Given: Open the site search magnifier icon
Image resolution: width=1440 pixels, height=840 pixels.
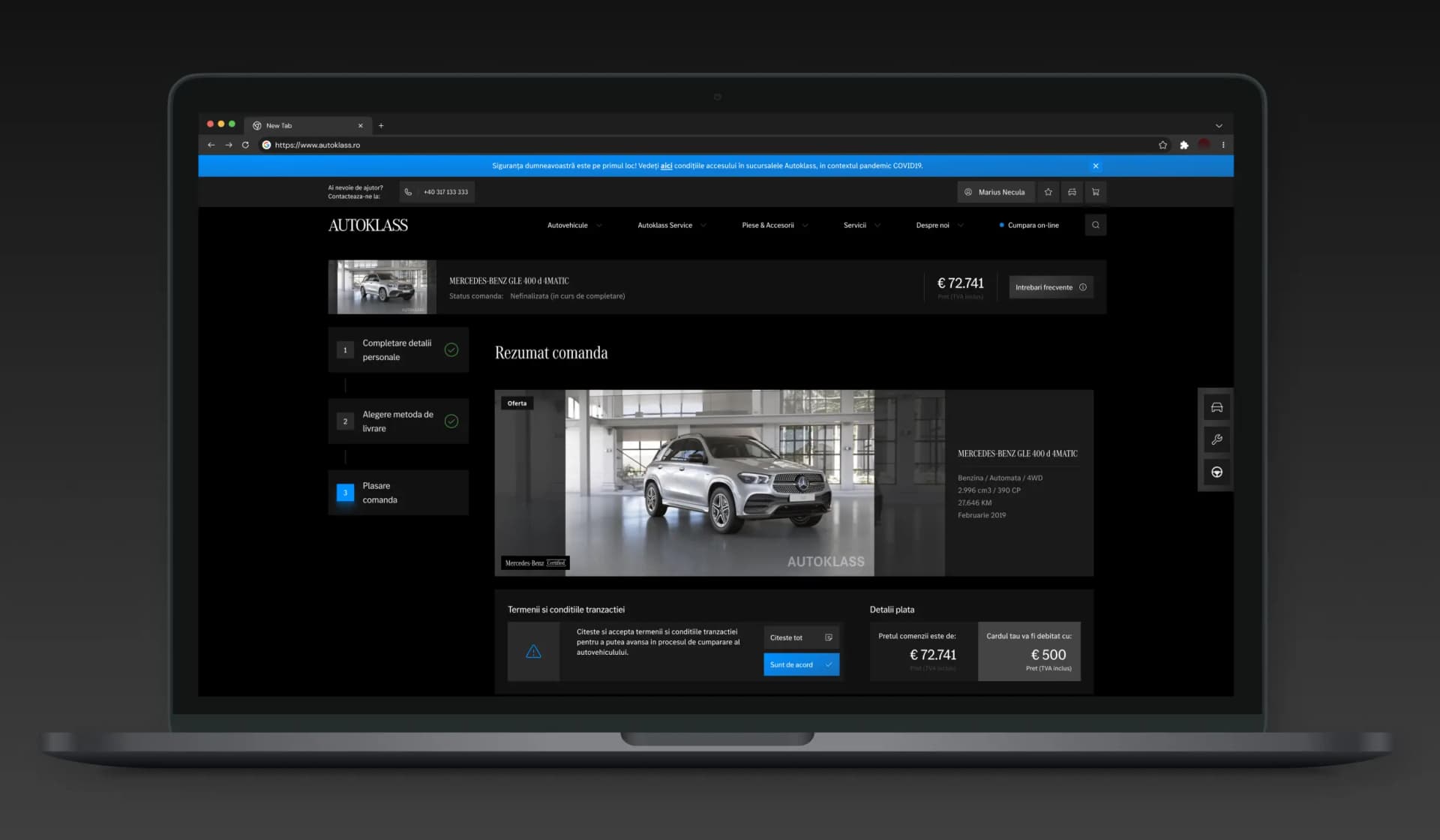Looking at the screenshot, I should 1096,225.
